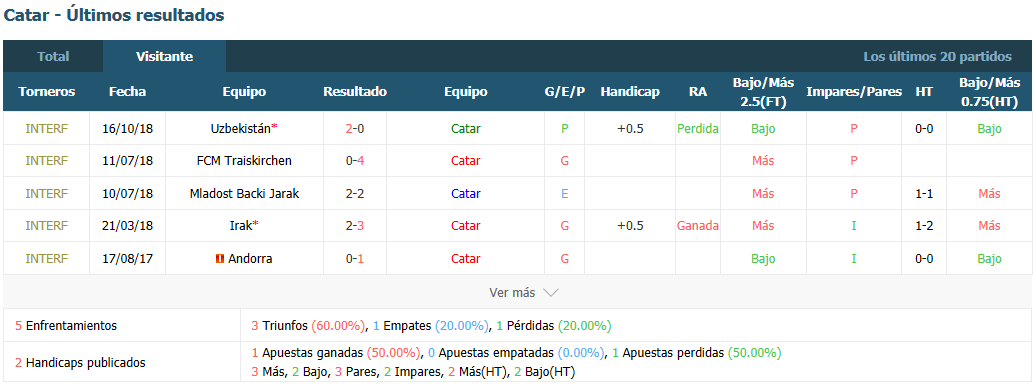Click the 2-3 result against Irak

pyautogui.click(x=355, y=226)
